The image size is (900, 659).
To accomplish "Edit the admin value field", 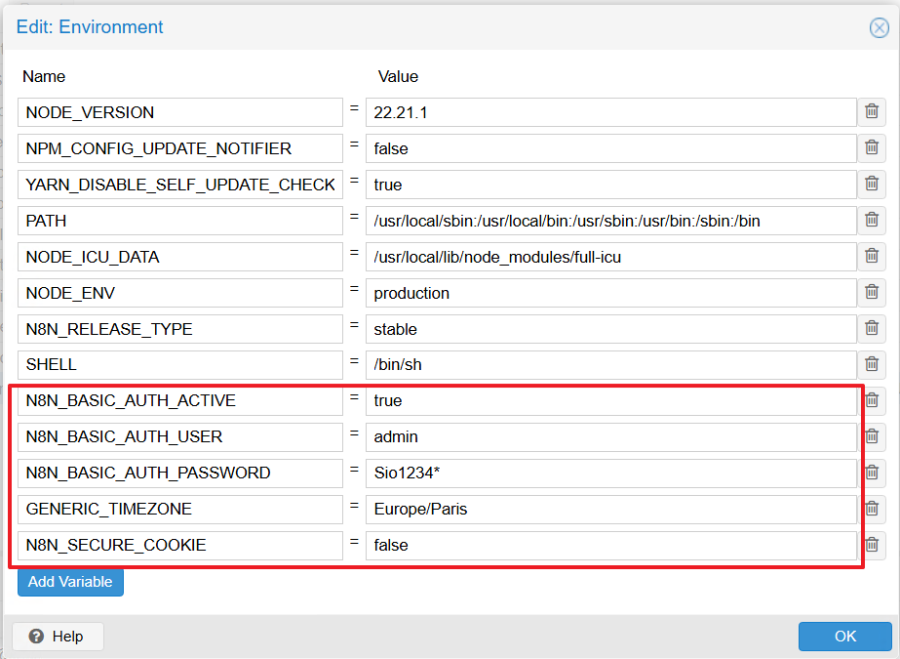I will coord(610,437).
